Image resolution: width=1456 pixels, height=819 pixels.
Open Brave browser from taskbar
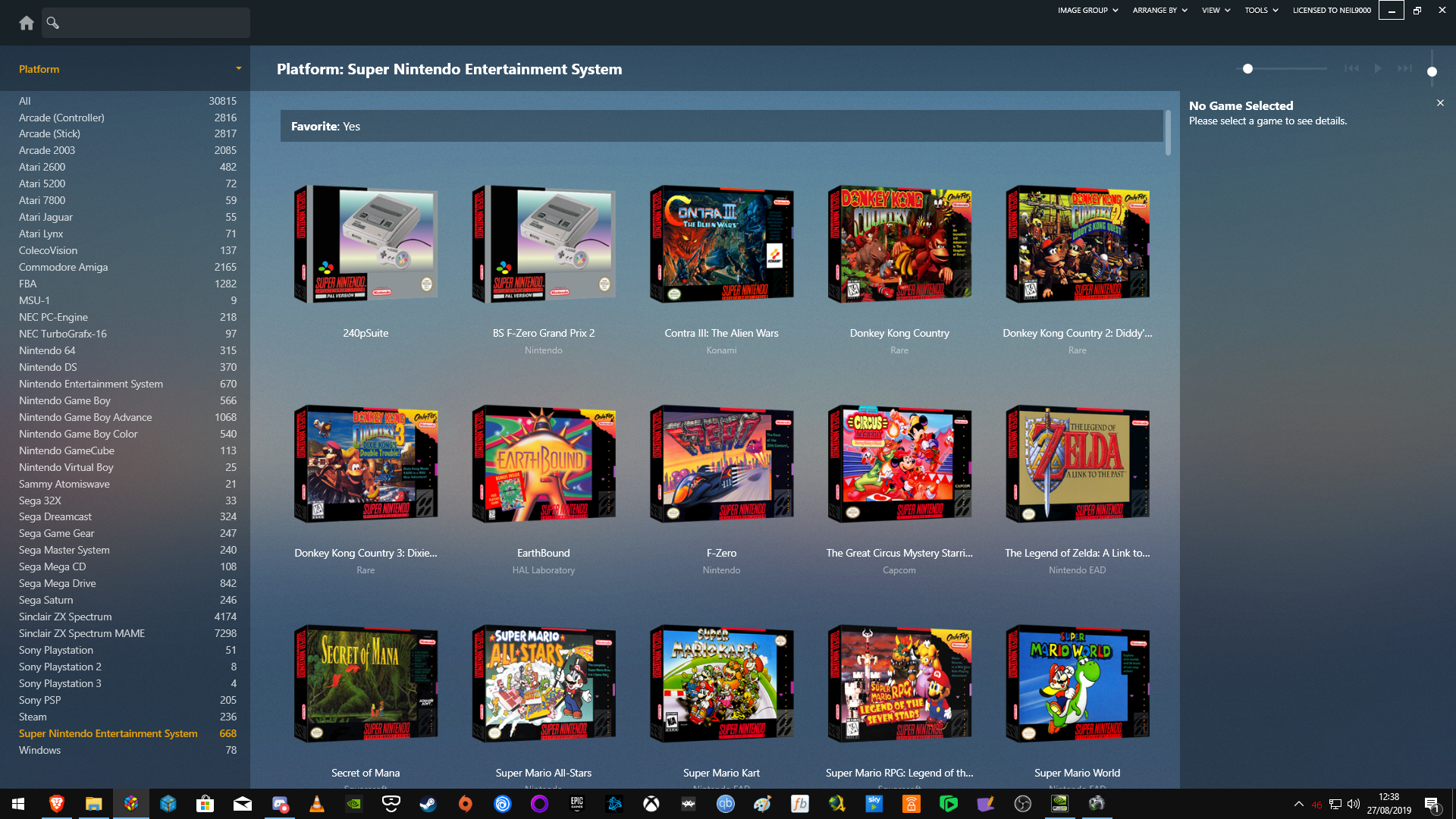(x=57, y=804)
